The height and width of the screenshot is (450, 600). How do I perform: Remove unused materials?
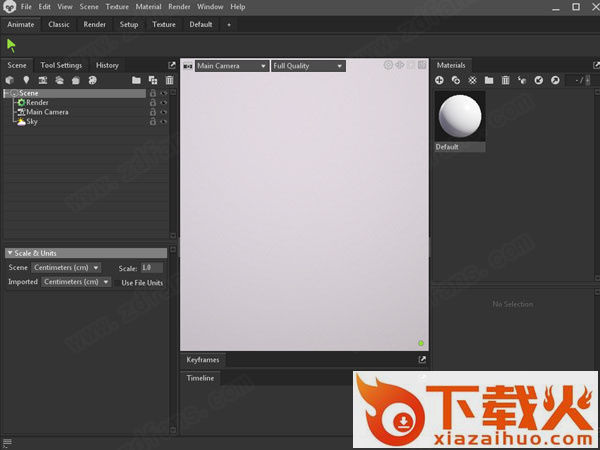473,80
